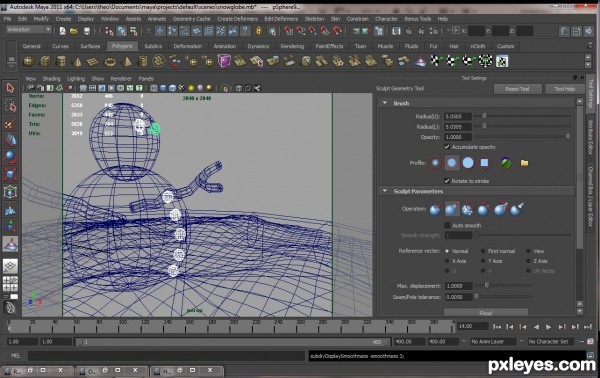Play the animation forward
Image resolution: width=600 pixels, height=378 pixels.
[548, 327]
